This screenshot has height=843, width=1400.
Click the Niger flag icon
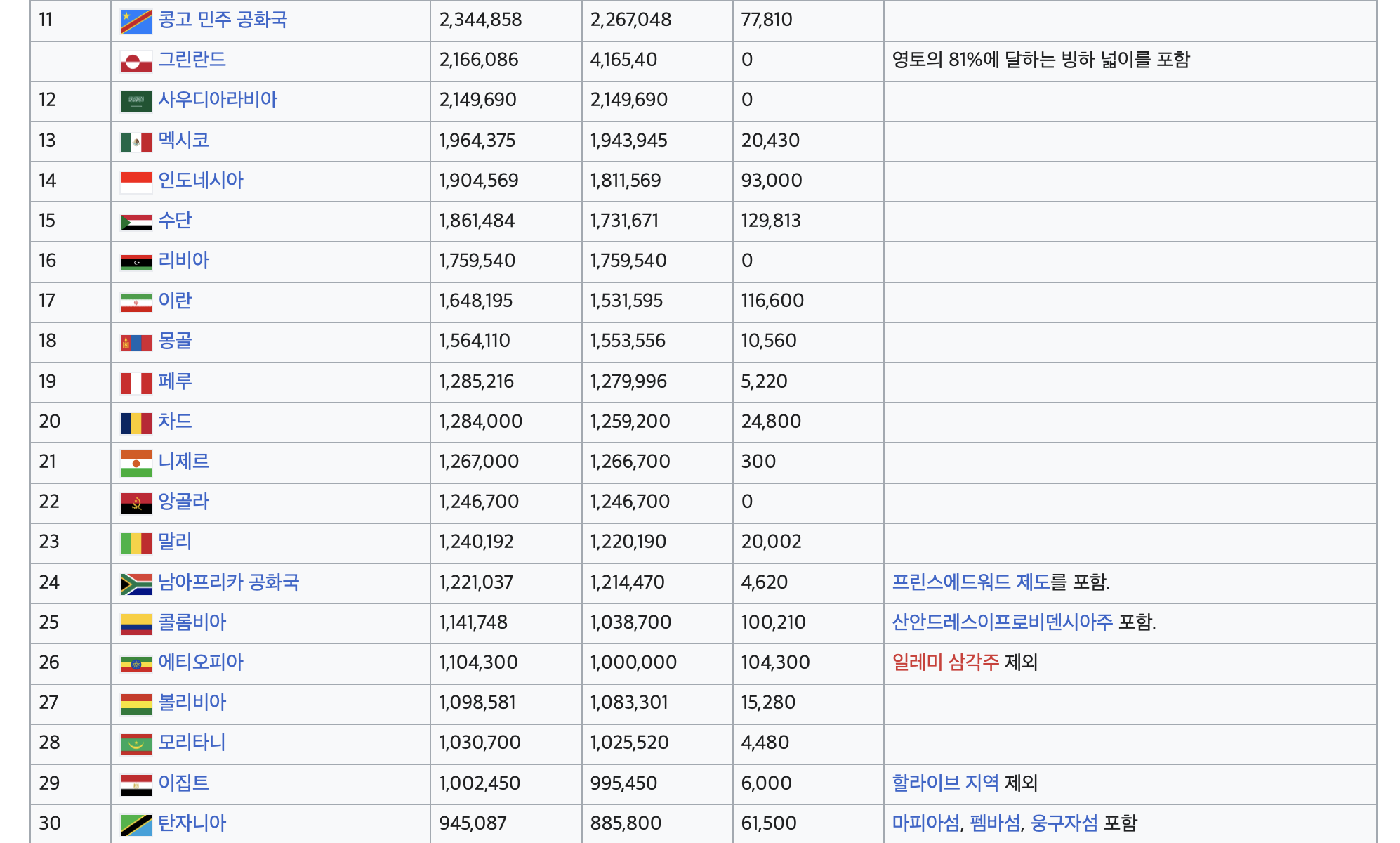(136, 463)
